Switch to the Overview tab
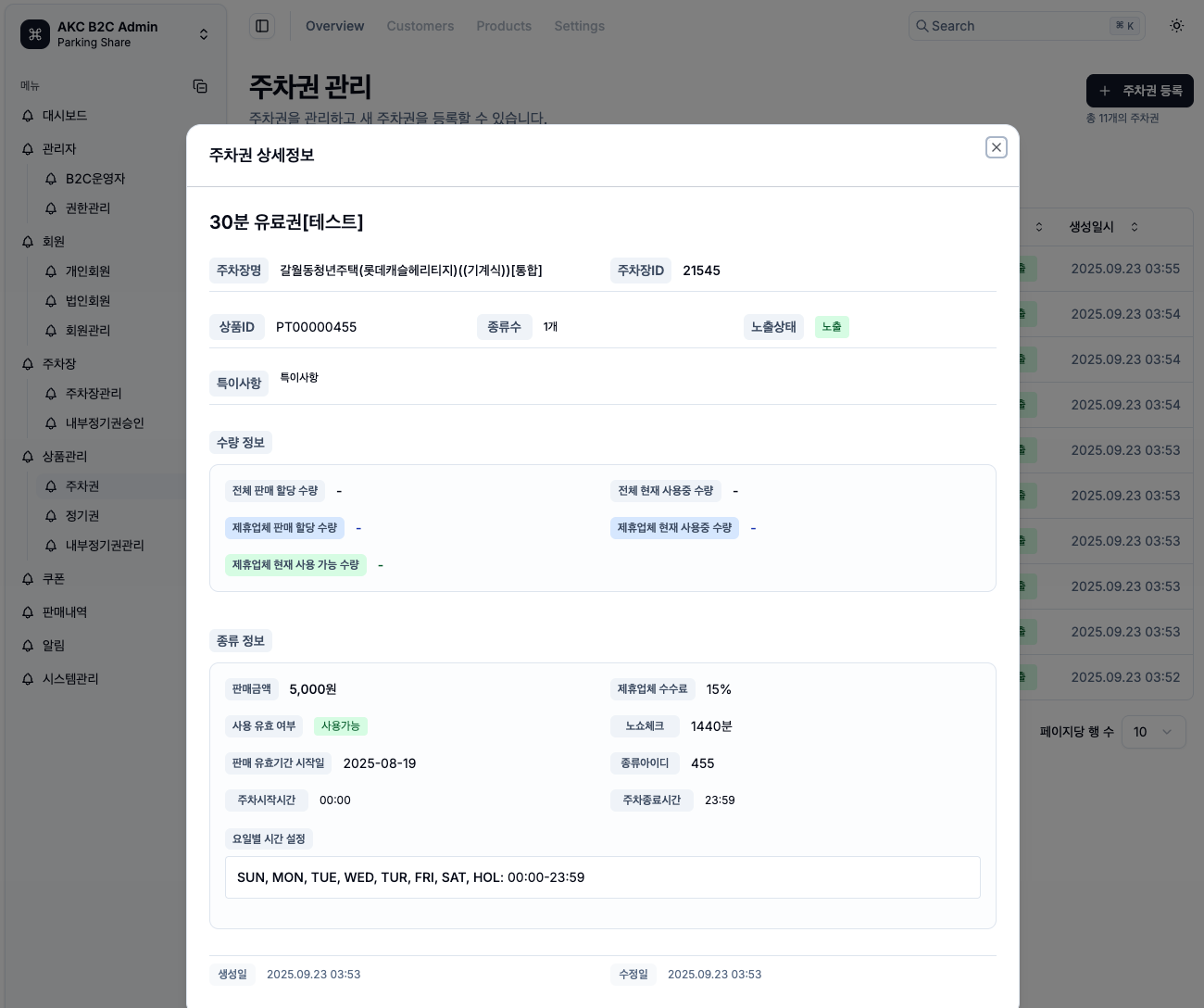 (335, 26)
